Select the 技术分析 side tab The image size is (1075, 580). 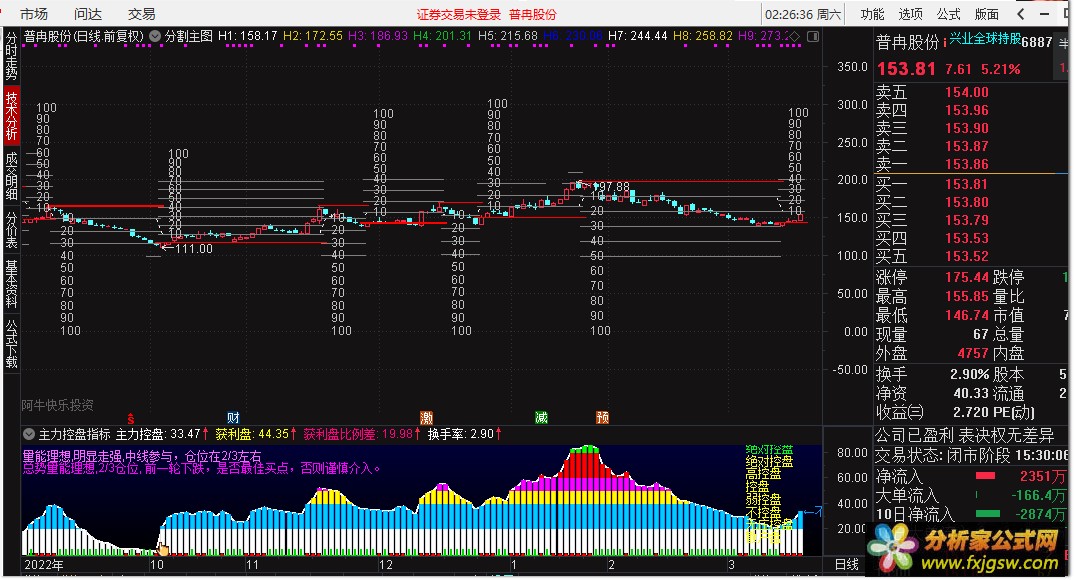pyautogui.click(x=11, y=116)
